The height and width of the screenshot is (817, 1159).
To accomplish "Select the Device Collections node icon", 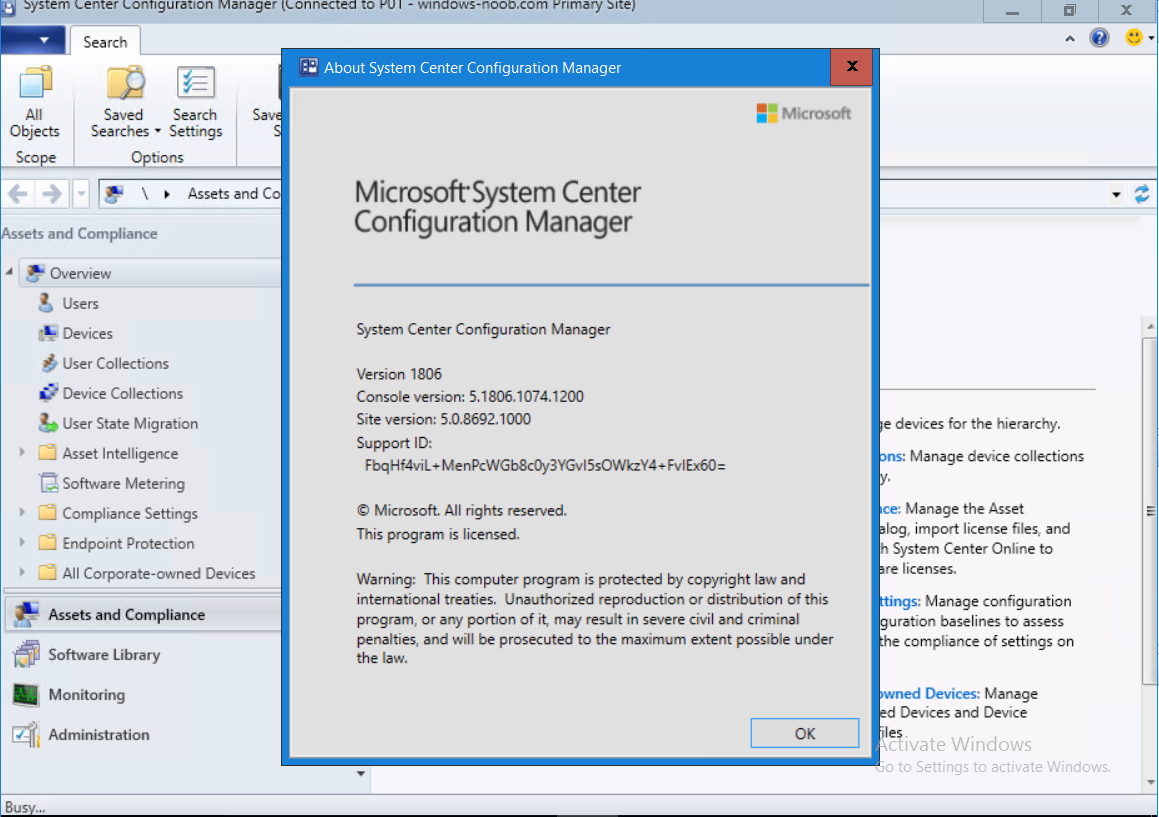I will point(49,393).
